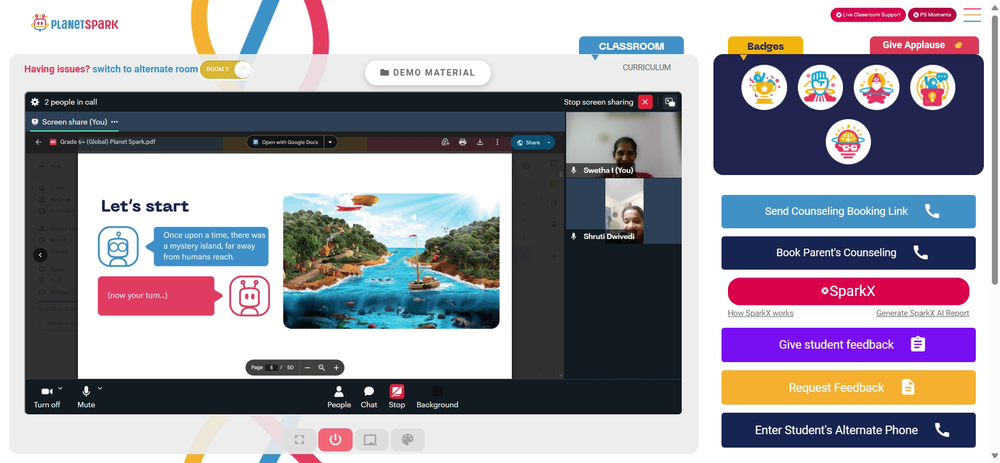Open Generate SparkX AI Report link
The image size is (1000, 463).
tap(922, 313)
